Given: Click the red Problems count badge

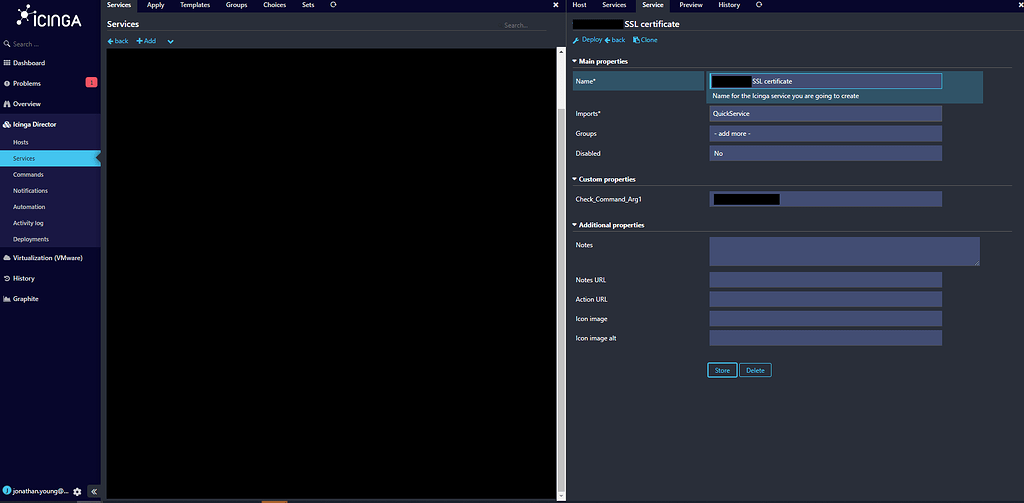Looking at the screenshot, I should coord(91,82).
